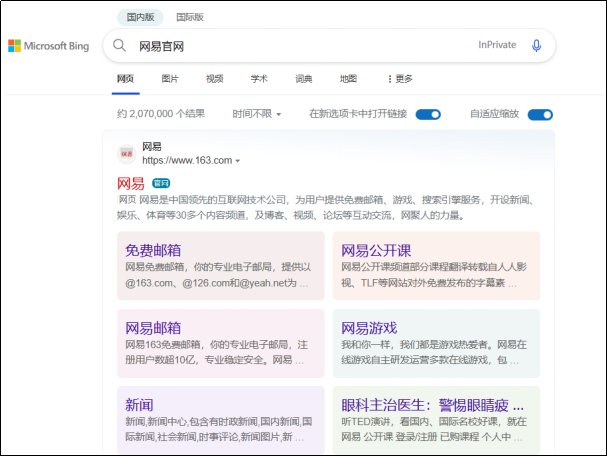607x456 pixels.
Task: Click the description starting 我和你一样，我们都是游戏热爱者
Action: pyautogui.click(x=434, y=352)
